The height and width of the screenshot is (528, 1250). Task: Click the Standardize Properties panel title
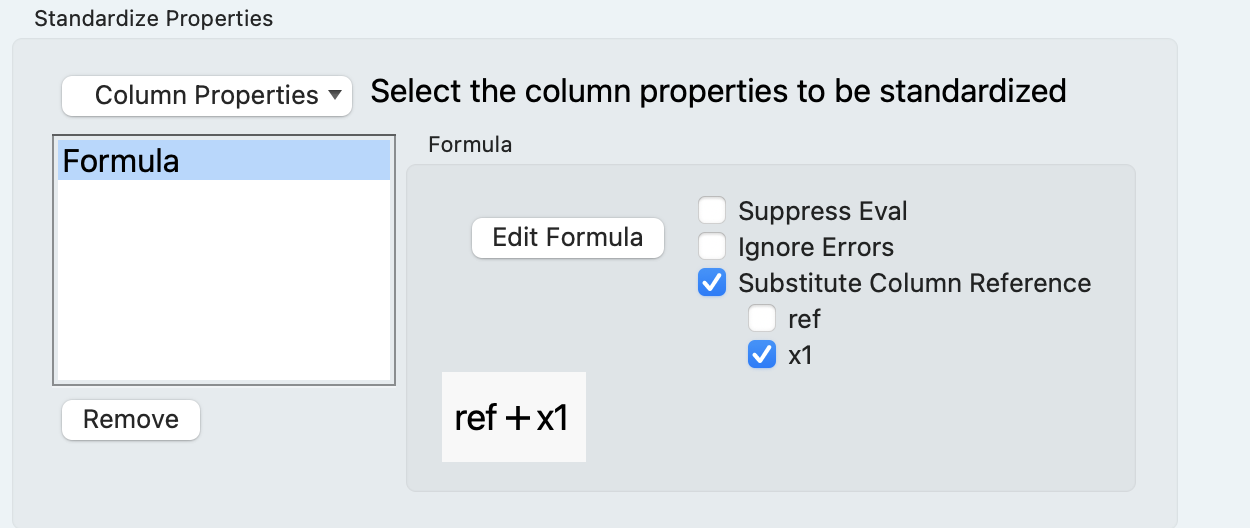153,18
